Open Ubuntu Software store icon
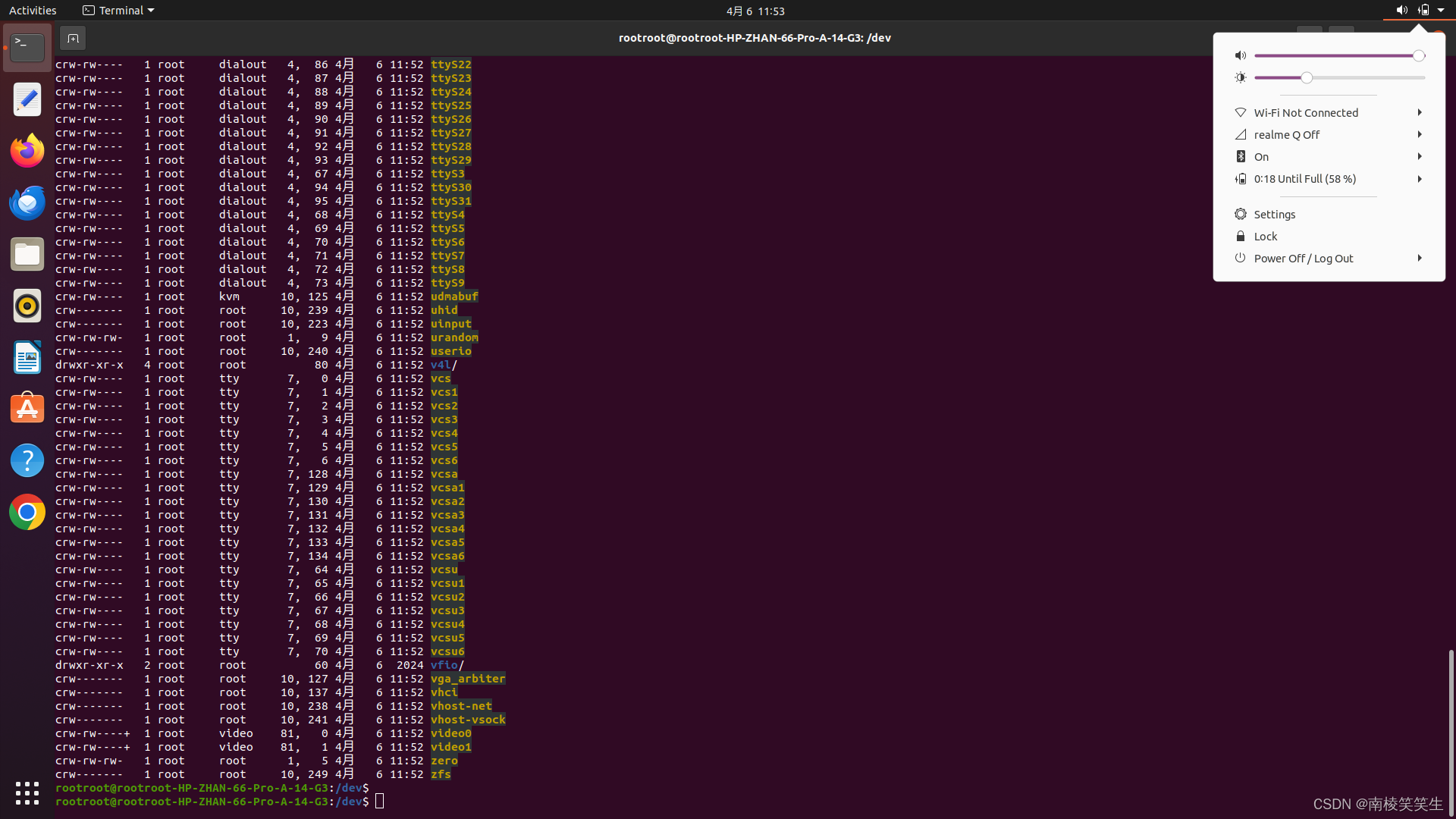Screen dimensions: 1456x819 pos(27,409)
